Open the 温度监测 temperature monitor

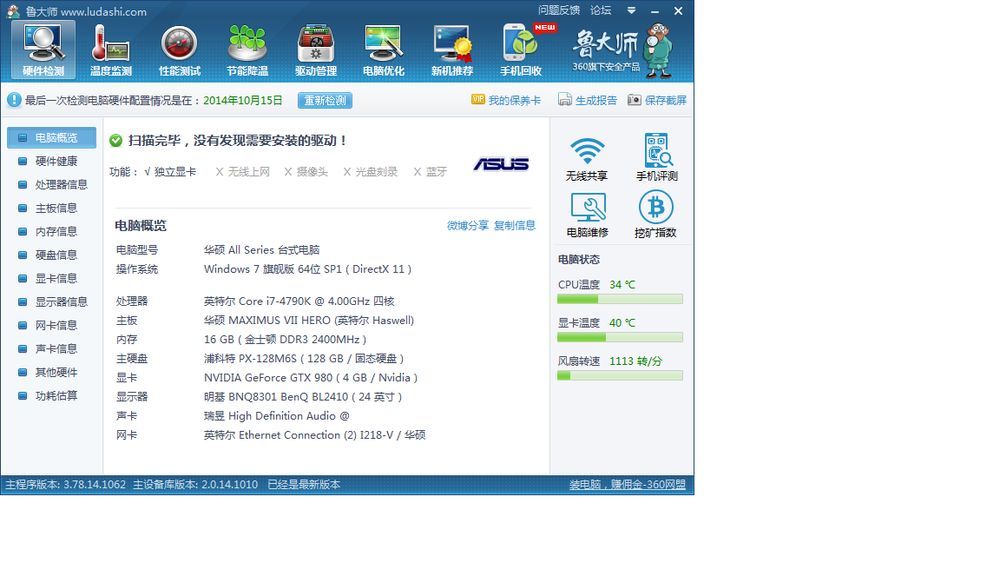tap(111, 50)
